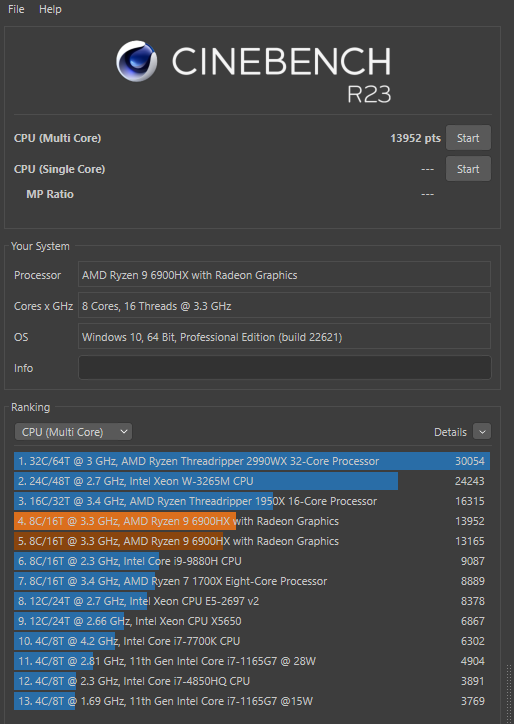Select ranking row 9 Xeon X5650
Image resolution: width=514 pixels, height=724 pixels.
point(252,621)
